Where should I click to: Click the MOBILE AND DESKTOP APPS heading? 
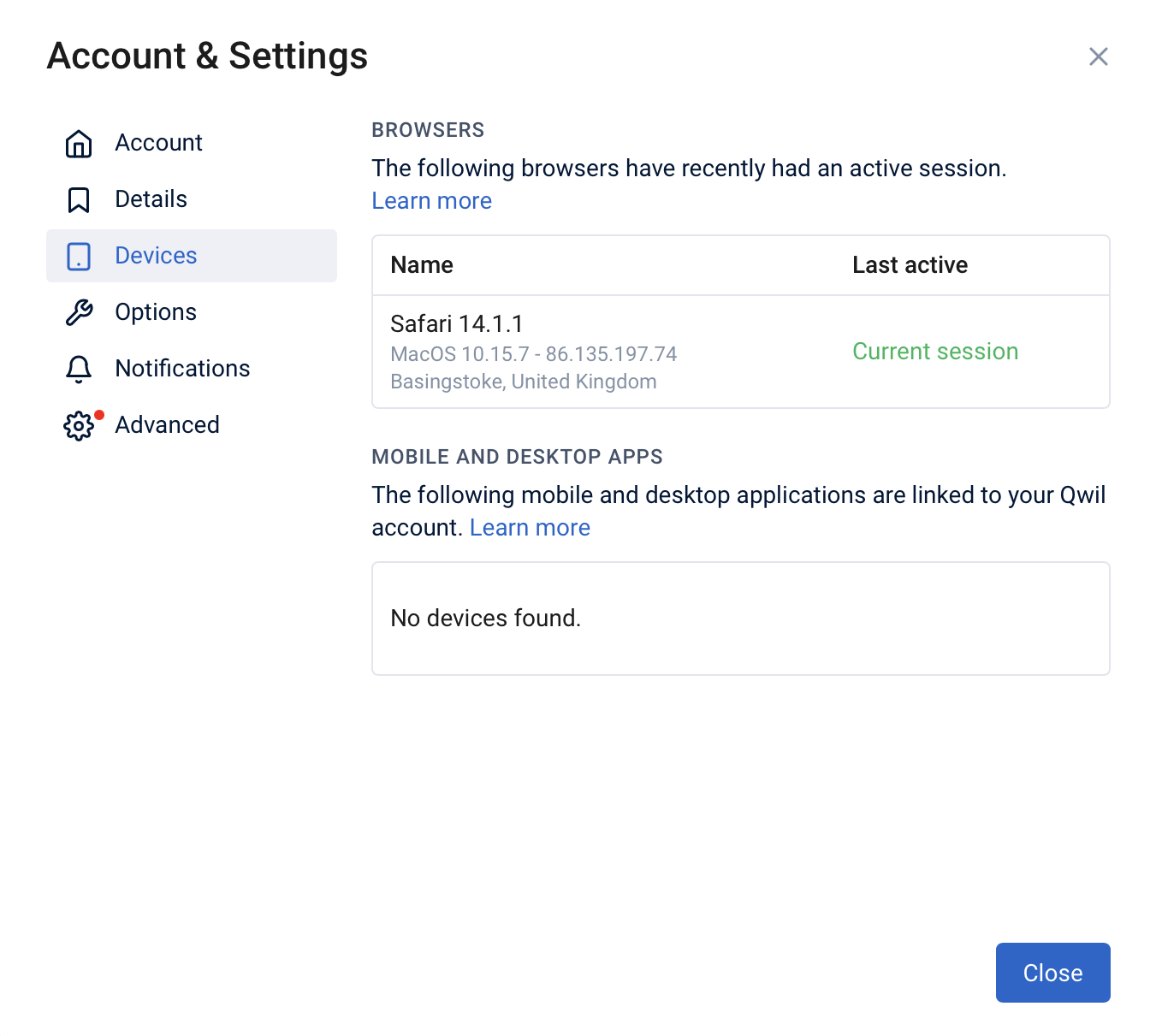click(x=517, y=457)
